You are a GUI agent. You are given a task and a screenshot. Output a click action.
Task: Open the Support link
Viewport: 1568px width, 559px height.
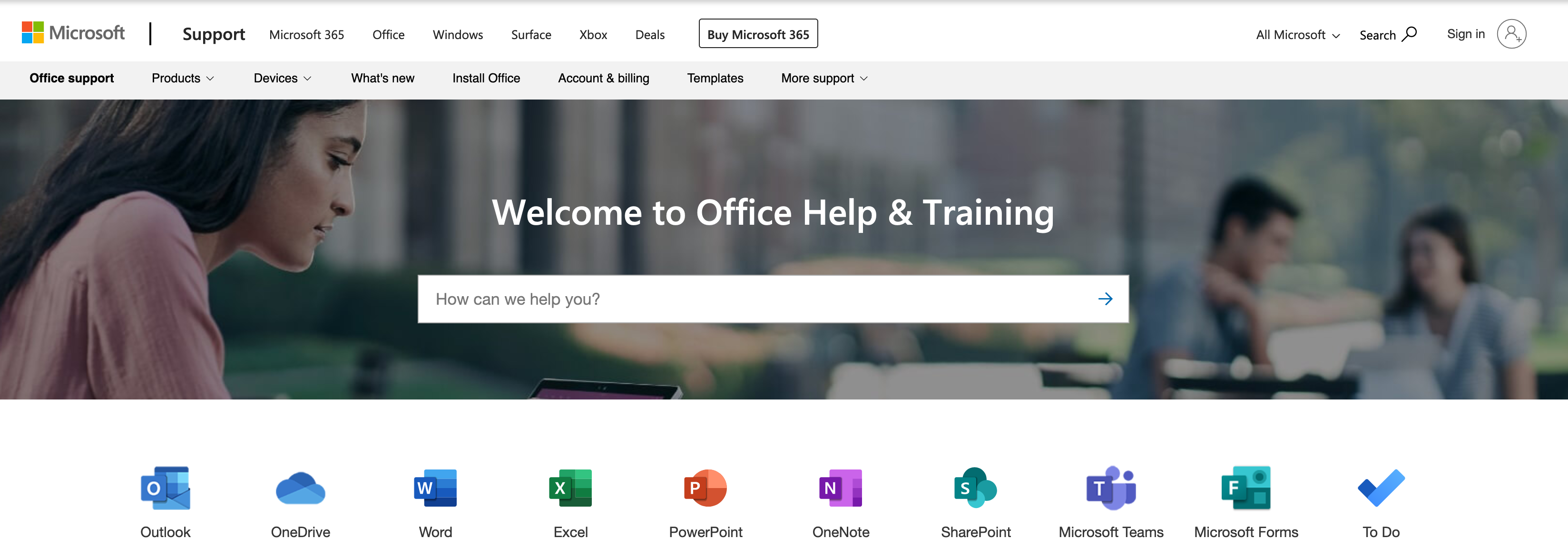point(214,34)
